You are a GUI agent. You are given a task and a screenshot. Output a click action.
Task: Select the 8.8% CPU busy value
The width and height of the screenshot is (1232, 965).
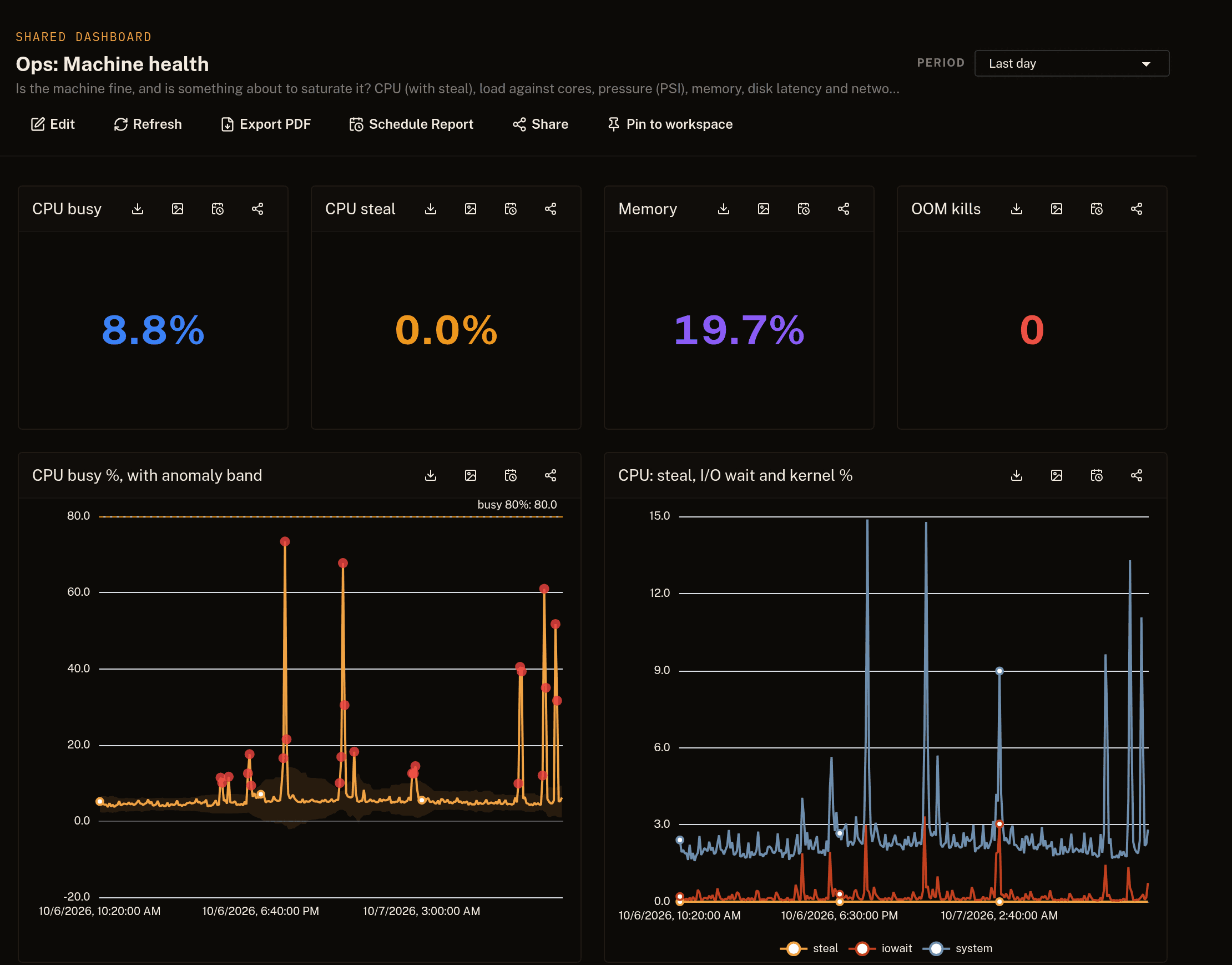(153, 330)
